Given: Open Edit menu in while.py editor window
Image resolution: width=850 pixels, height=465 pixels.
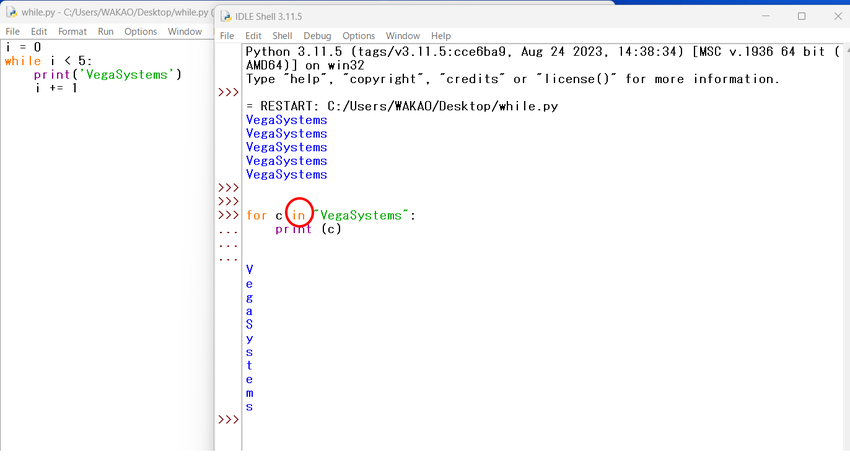Looking at the screenshot, I should pos(38,31).
